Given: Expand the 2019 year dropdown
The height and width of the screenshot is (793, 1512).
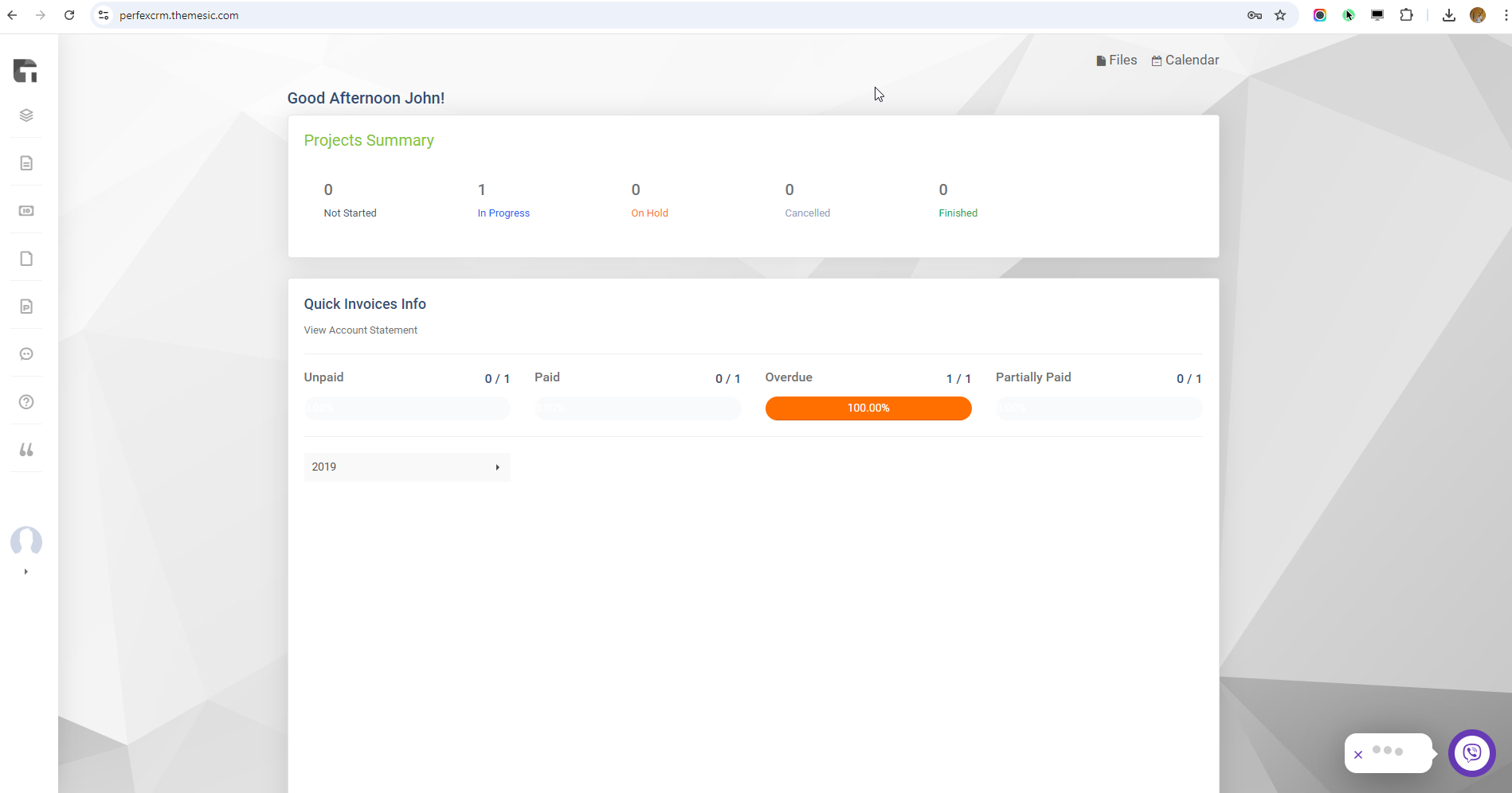Looking at the screenshot, I should pos(406,467).
